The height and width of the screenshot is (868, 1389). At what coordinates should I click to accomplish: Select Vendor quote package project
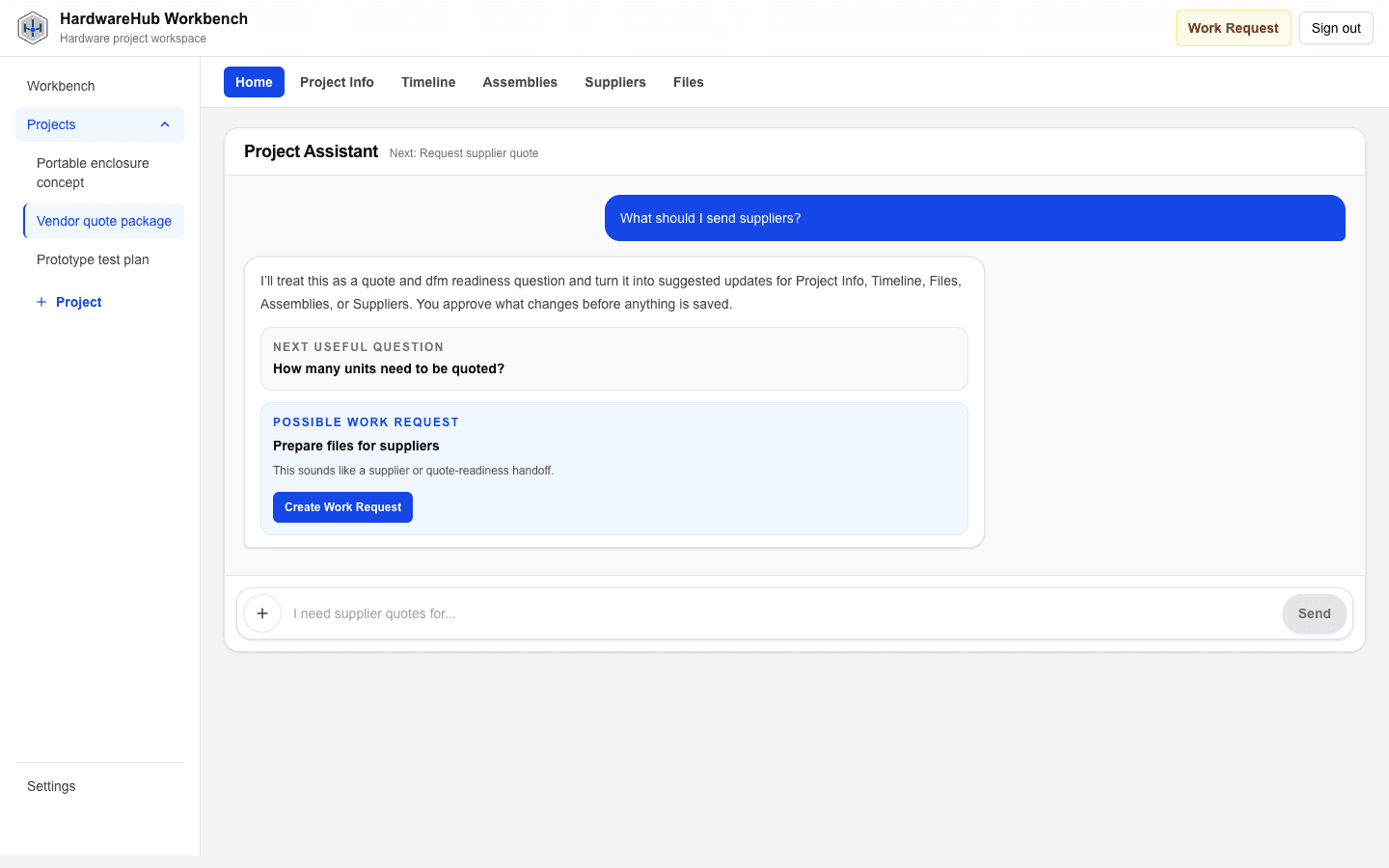pyautogui.click(x=103, y=221)
